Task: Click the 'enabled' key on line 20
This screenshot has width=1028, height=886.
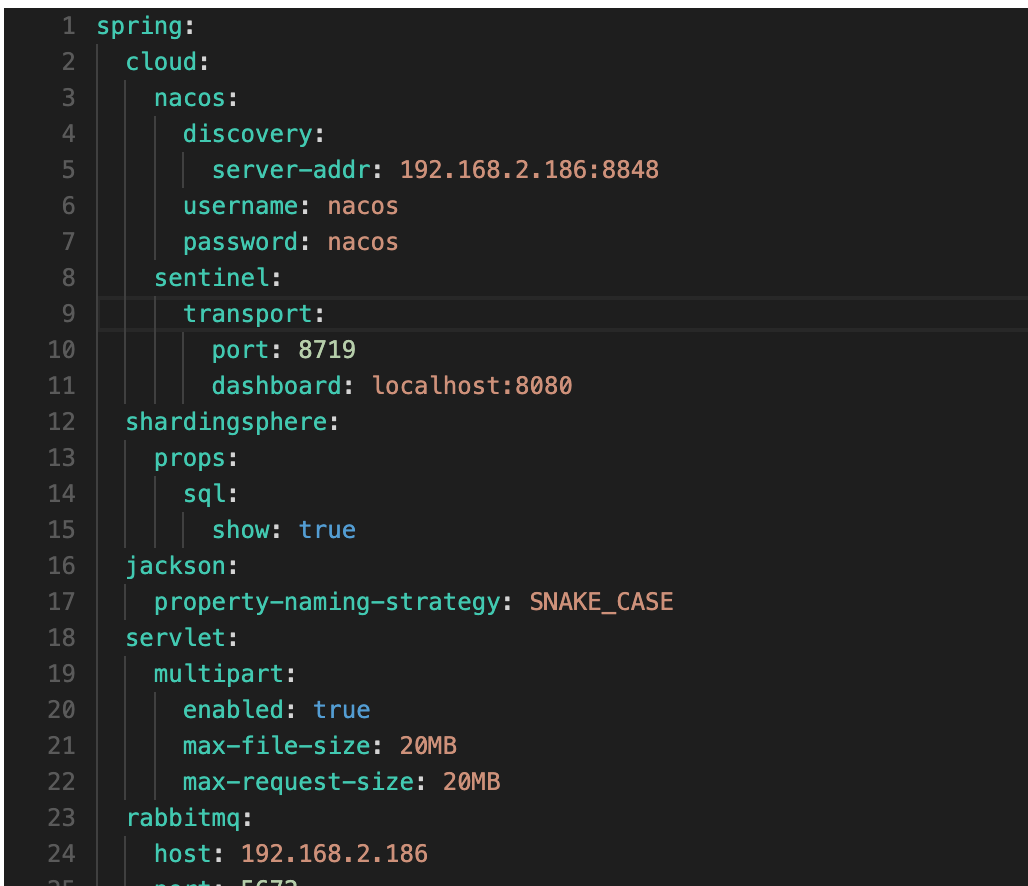Action: click(233, 710)
